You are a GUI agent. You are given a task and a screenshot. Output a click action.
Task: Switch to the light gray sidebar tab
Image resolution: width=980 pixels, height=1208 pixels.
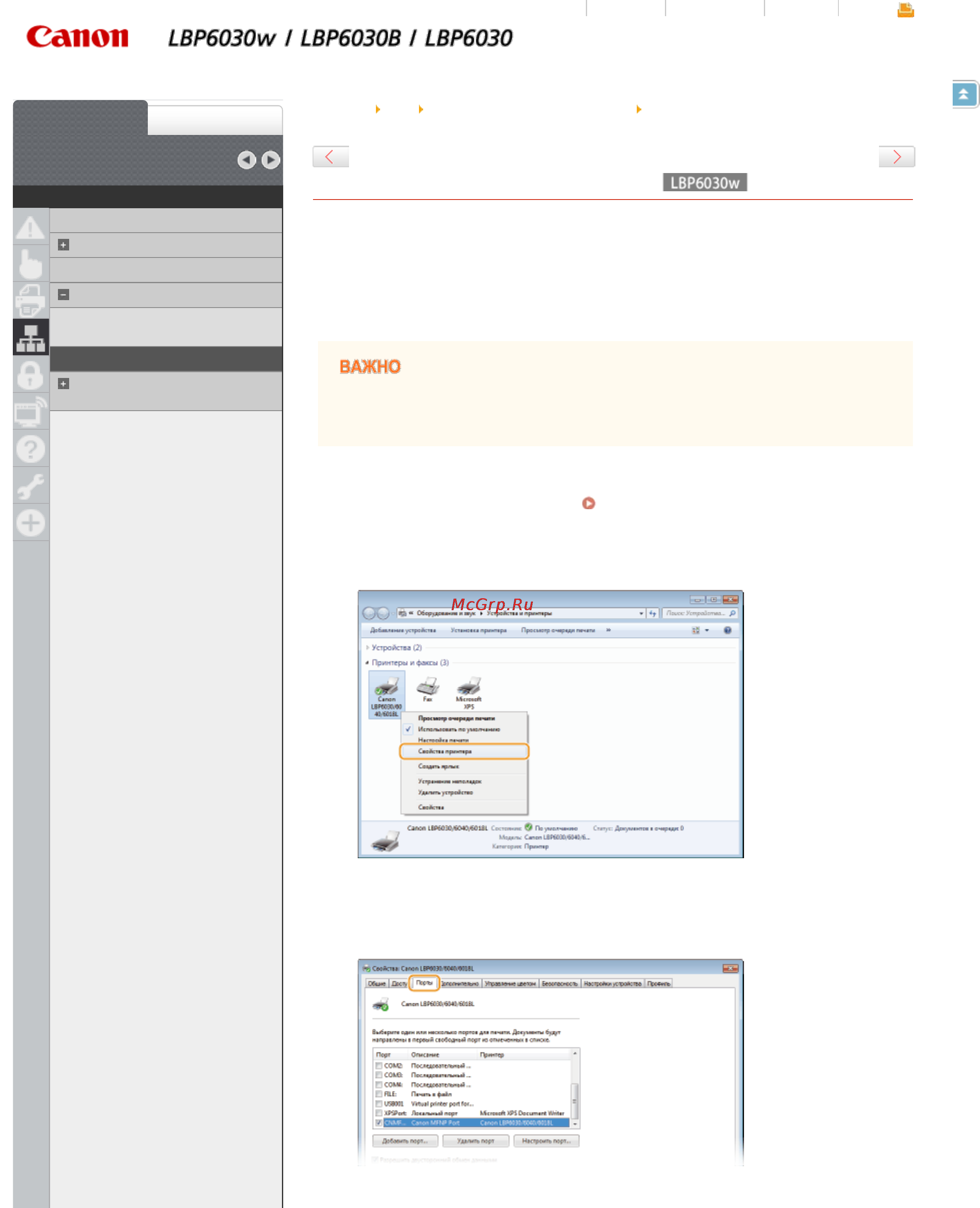tap(215, 120)
